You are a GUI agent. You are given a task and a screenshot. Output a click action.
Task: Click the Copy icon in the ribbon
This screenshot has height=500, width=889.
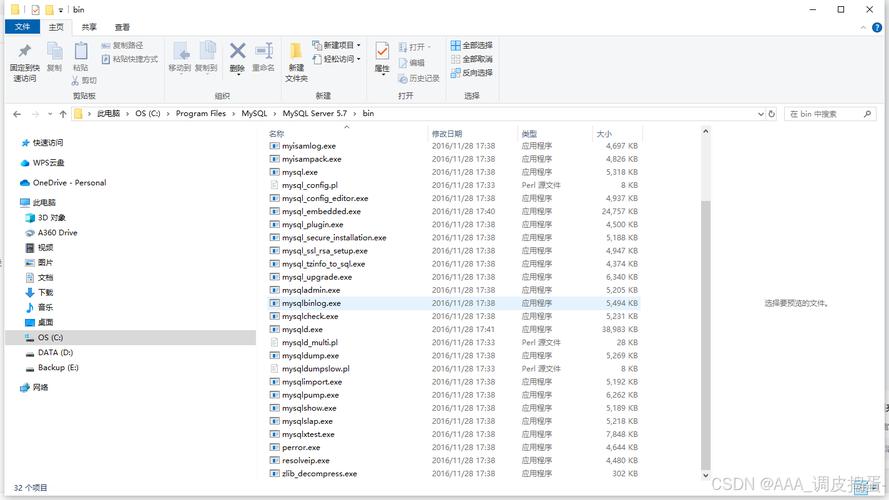pos(54,52)
